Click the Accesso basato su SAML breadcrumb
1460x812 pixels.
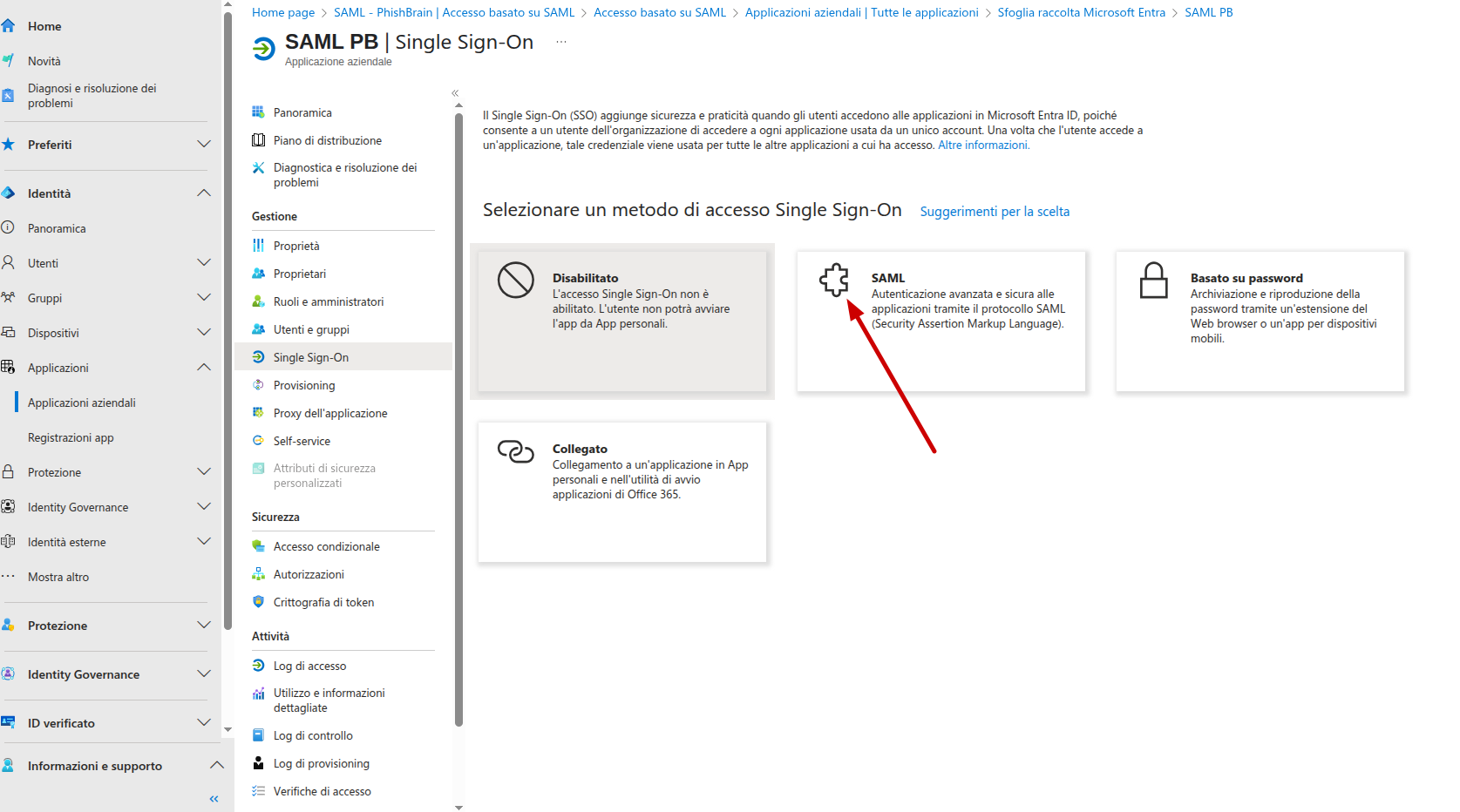tap(660, 12)
